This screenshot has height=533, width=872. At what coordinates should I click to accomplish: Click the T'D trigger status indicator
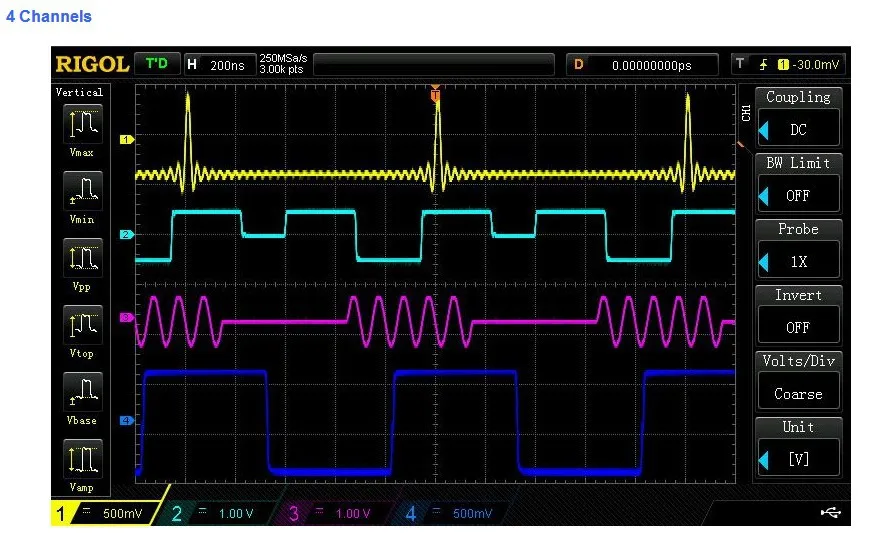157,63
